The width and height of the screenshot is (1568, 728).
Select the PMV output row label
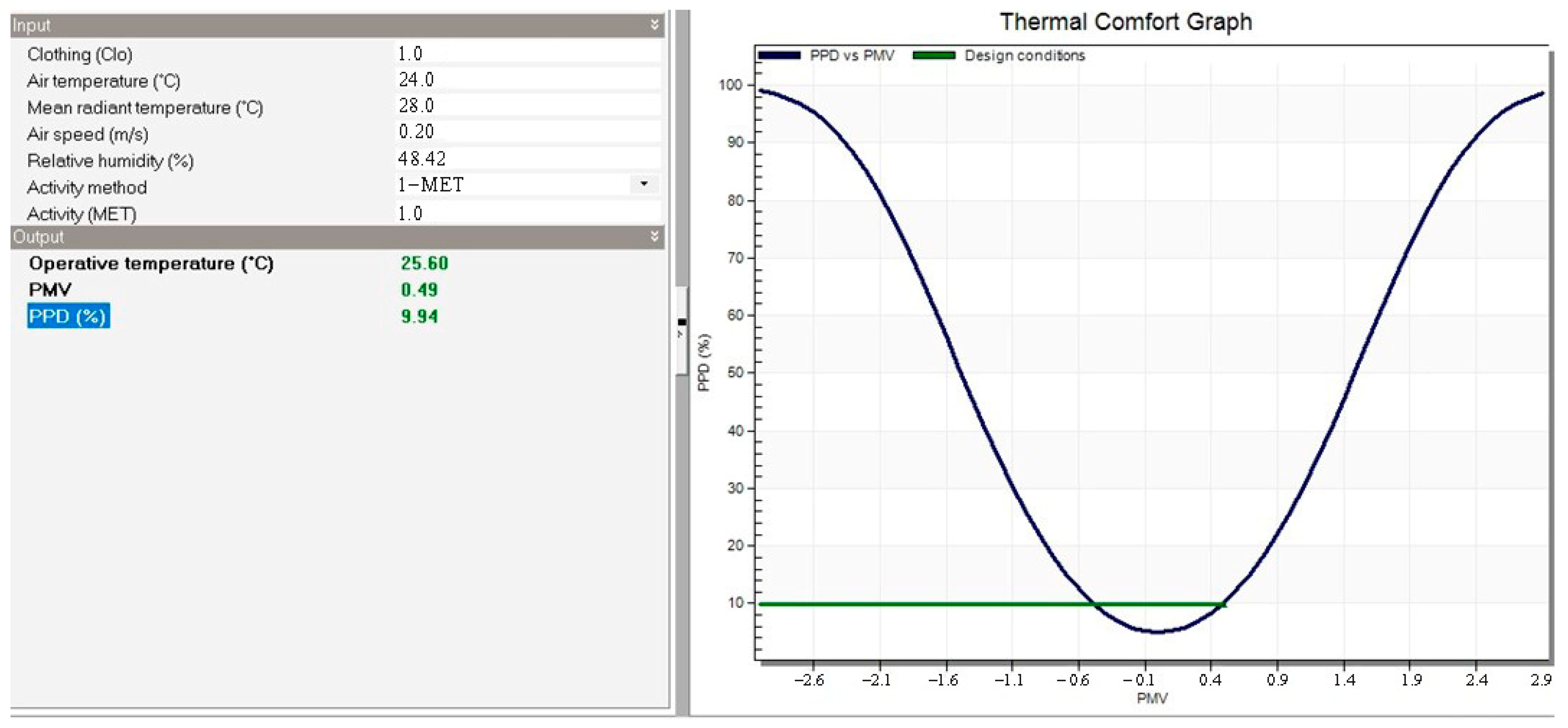click(50, 290)
